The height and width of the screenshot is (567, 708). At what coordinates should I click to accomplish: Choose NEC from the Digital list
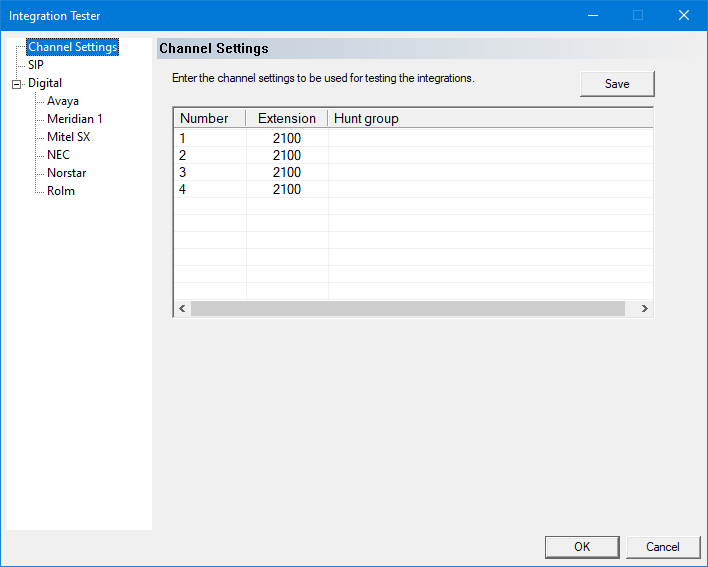click(x=58, y=155)
